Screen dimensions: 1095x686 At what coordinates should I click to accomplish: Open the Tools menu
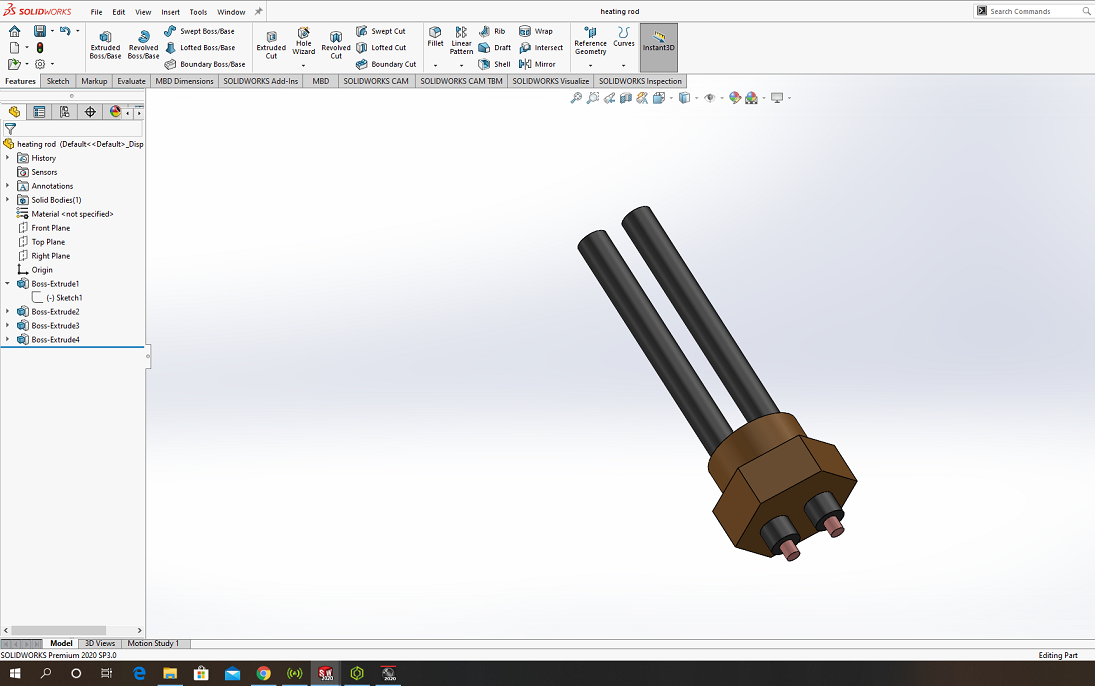(x=198, y=12)
